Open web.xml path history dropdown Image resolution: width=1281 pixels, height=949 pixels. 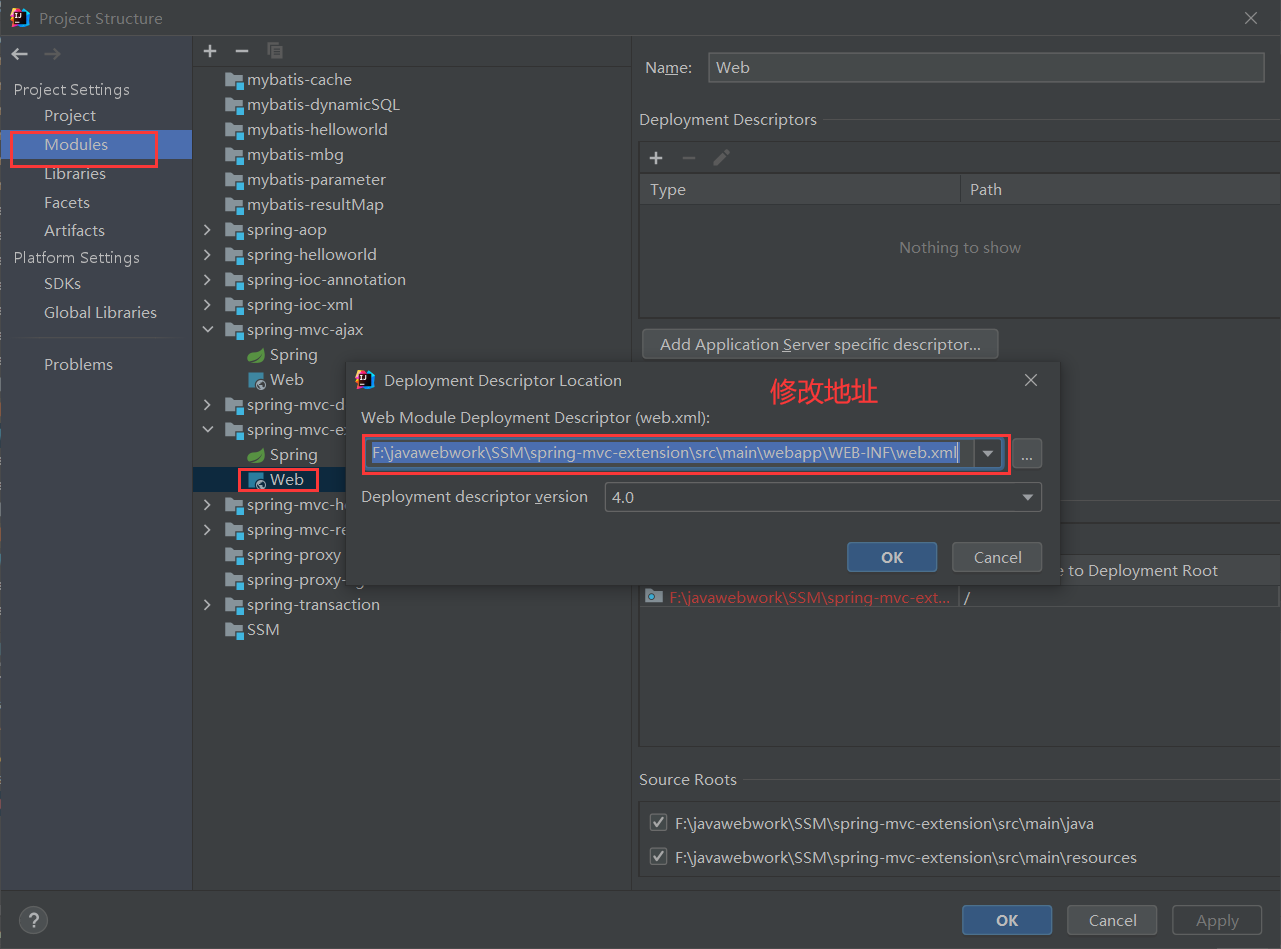coord(988,453)
